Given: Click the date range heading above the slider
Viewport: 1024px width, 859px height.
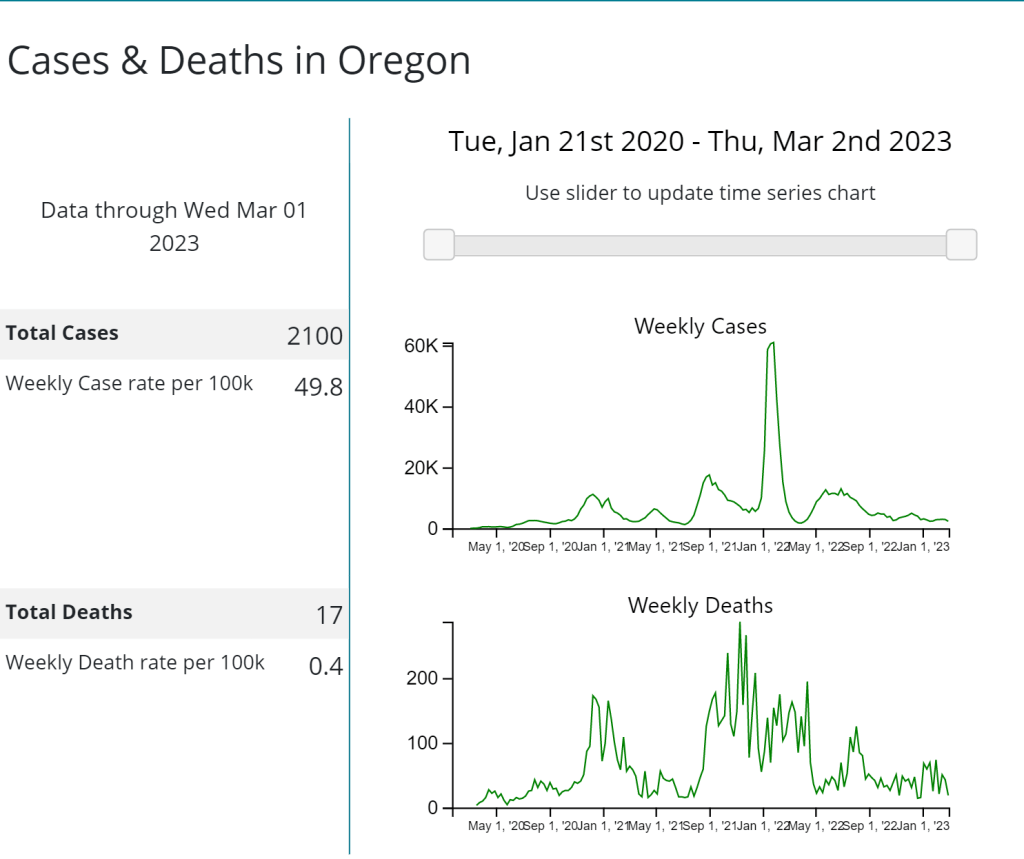Looking at the screenshot, I should click(700, 141).
